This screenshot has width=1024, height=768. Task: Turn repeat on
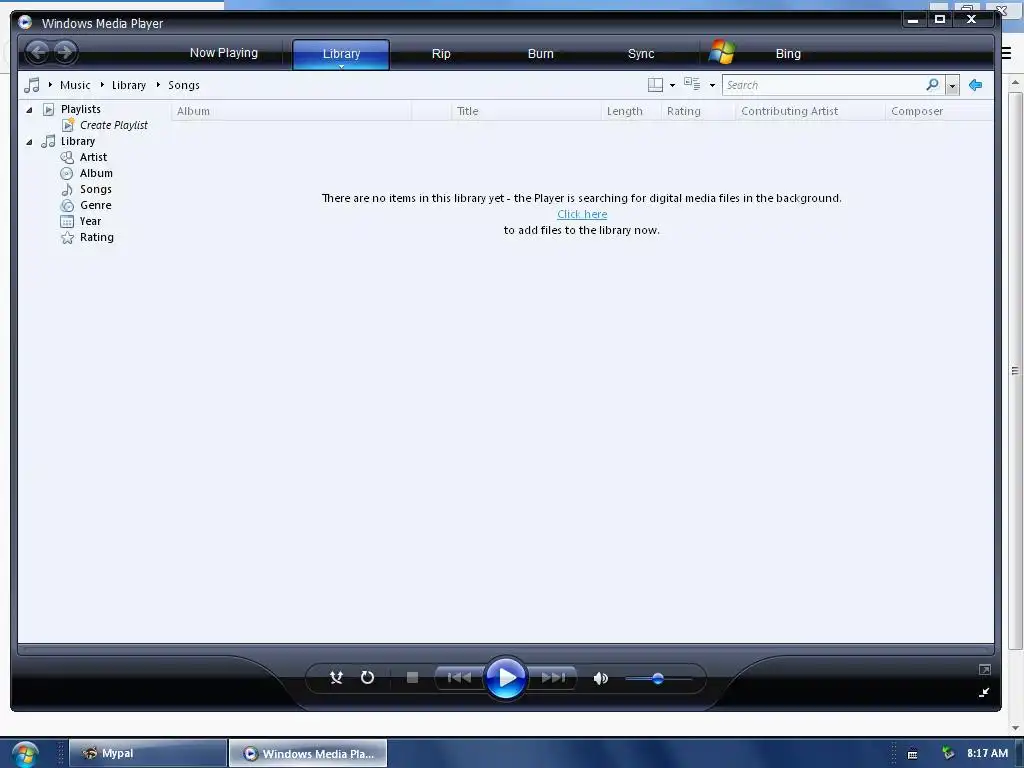pos(368,678)
